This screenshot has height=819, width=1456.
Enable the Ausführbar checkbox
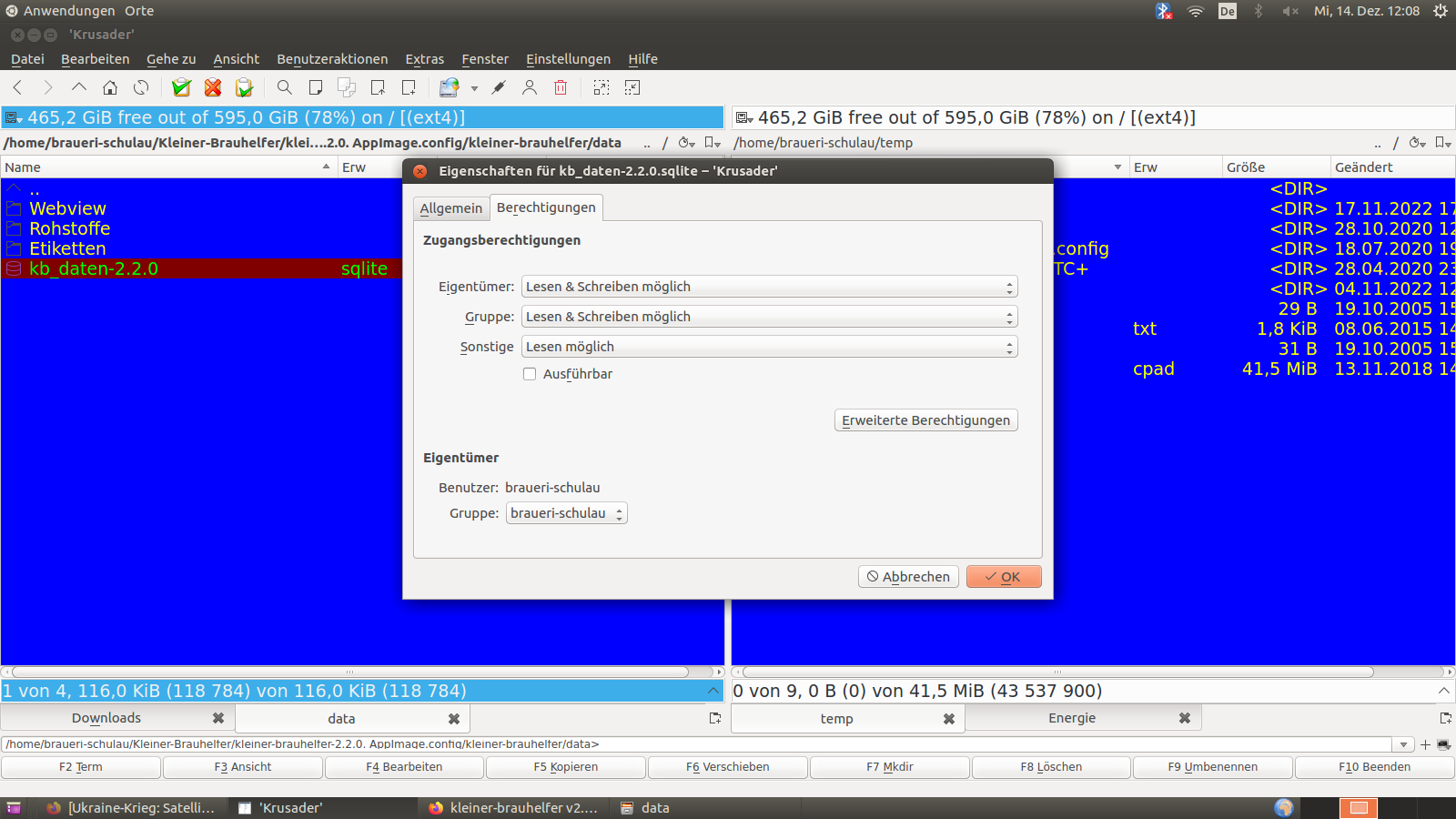(x=530, y=374)
